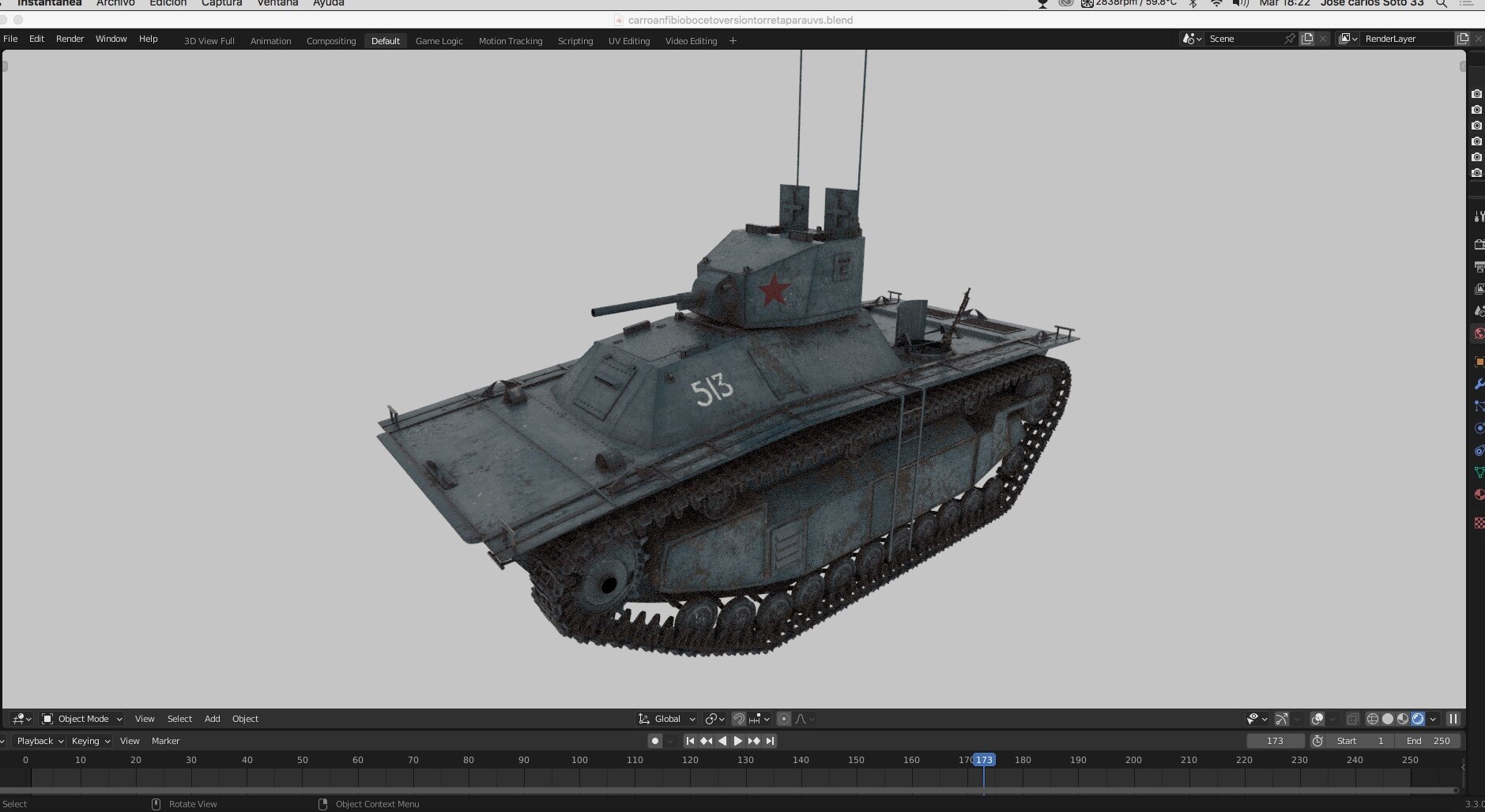Open the viewport shading options dropdown
The width and height of the screenshot is (1485, 812).
coord(1433,719)
